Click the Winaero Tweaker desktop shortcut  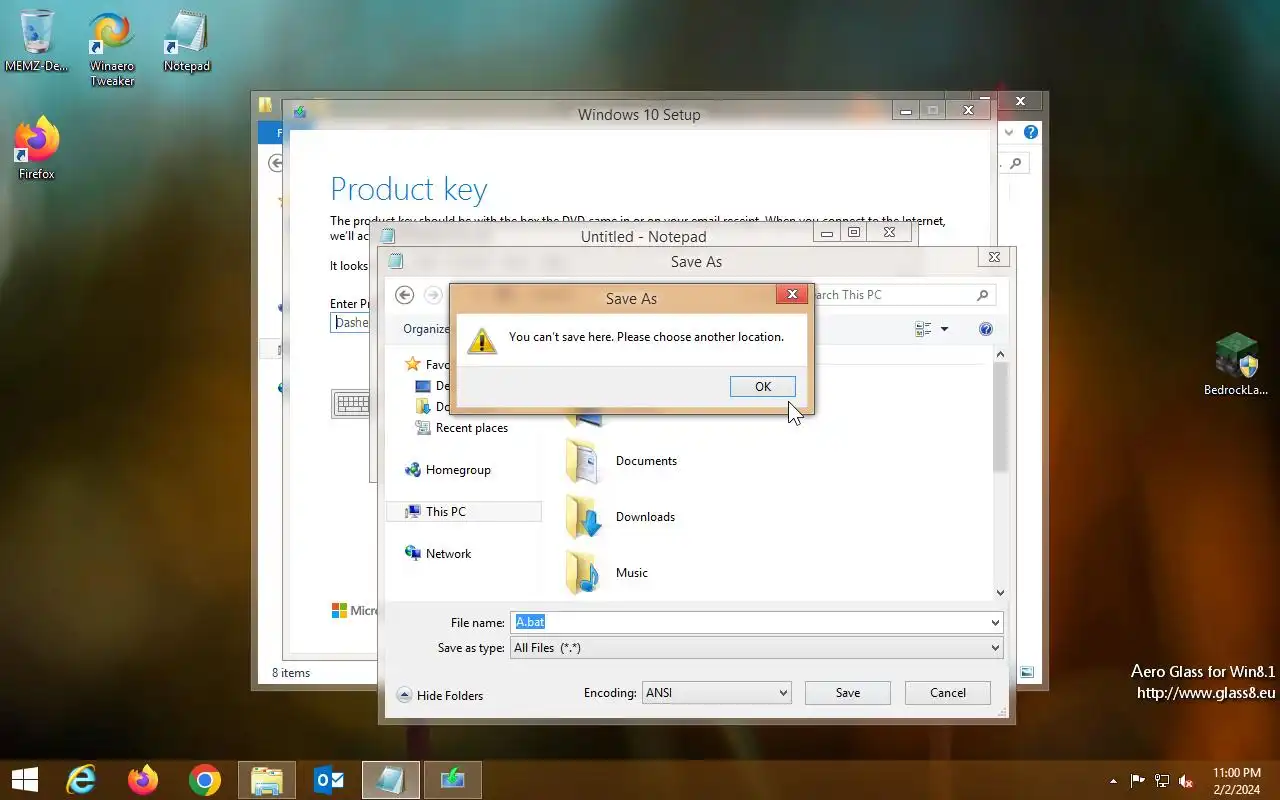[112, 50]
